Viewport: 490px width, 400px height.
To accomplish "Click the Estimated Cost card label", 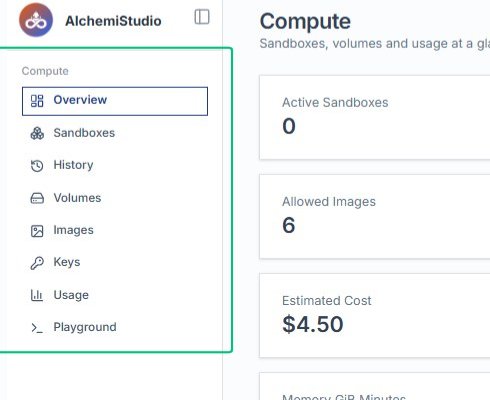I will pyautogui.click(x=326, y=301).
